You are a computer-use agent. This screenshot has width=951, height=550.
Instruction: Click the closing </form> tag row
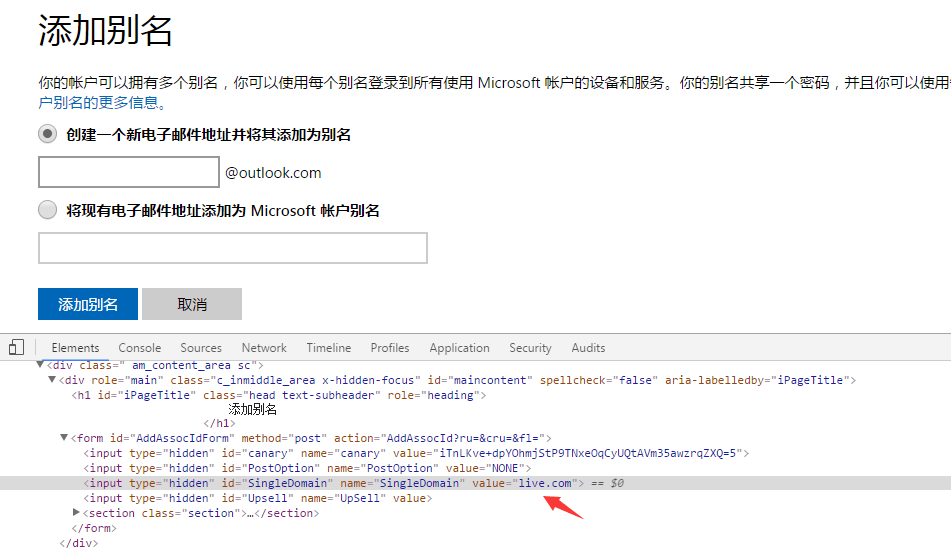point(93,528)
